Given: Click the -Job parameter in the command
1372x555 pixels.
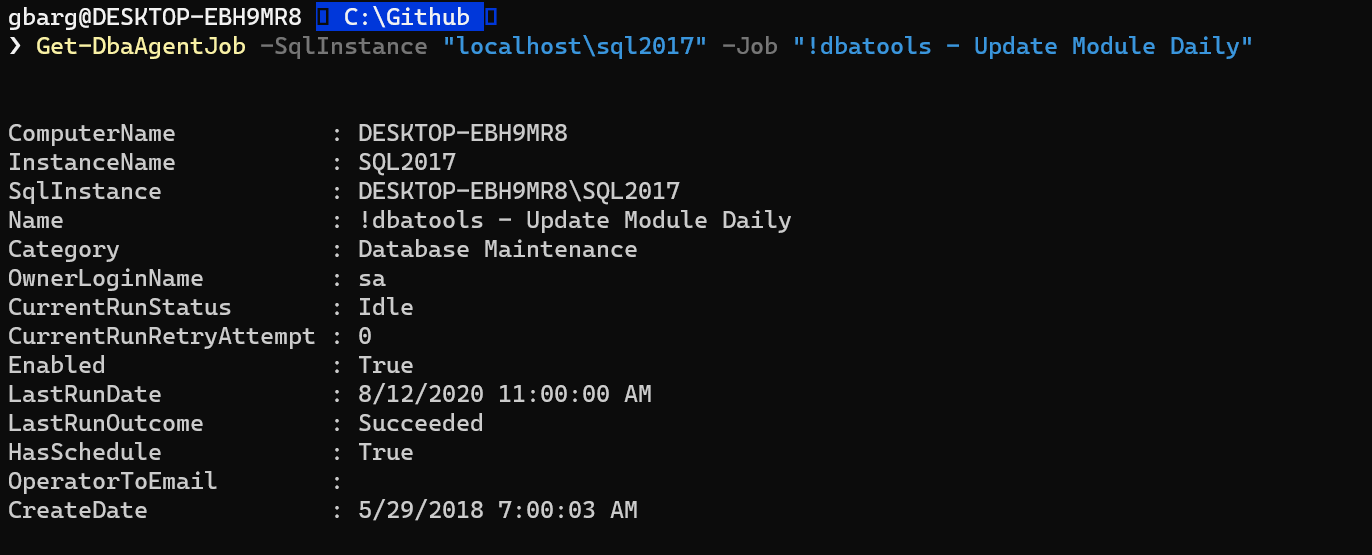Looking at the screenshot, I should tap(749, 47).
